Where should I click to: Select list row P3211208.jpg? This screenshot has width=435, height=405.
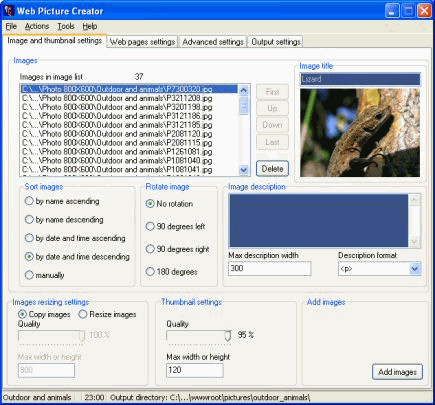[x=129, y=98]
